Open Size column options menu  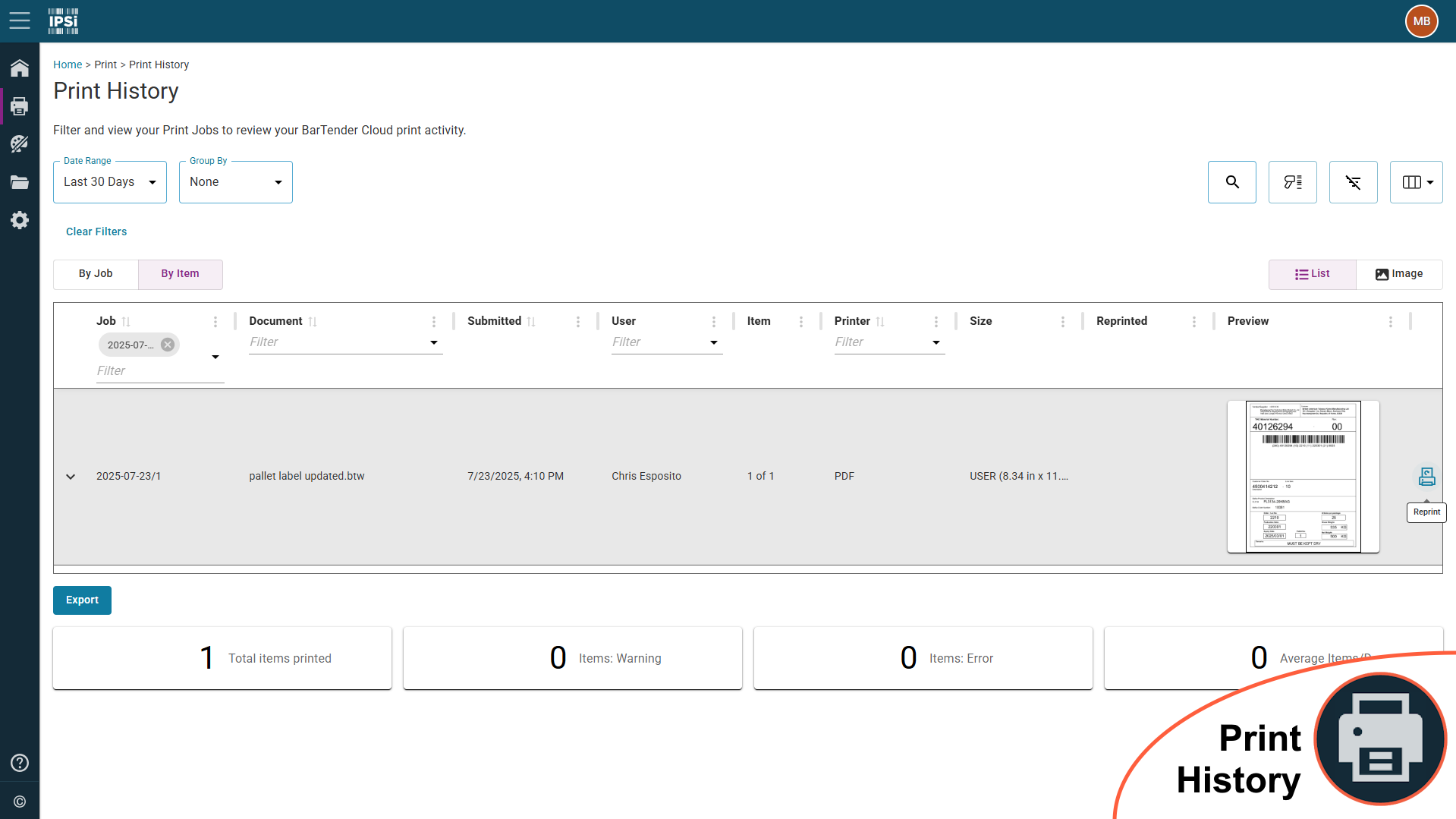point(1063,322)
